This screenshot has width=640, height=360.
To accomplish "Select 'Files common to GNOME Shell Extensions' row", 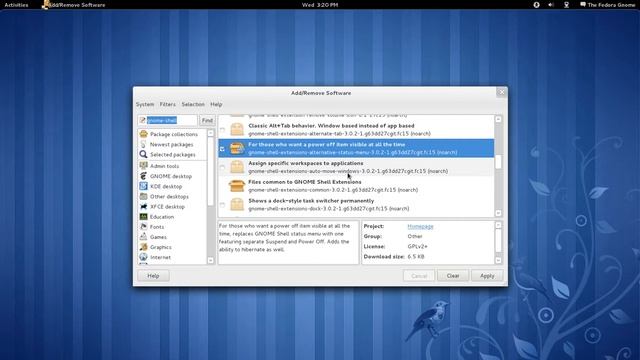I will (356, 186).
